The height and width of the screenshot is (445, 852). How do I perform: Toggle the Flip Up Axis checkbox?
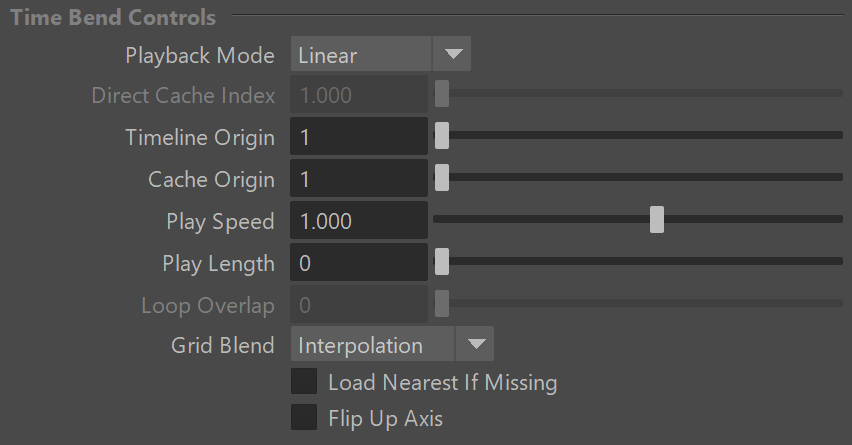(304, 417)
